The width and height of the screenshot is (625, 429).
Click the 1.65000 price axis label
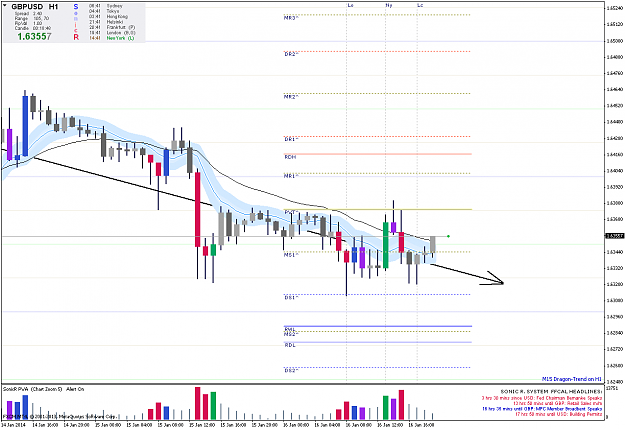coord(614,41)
